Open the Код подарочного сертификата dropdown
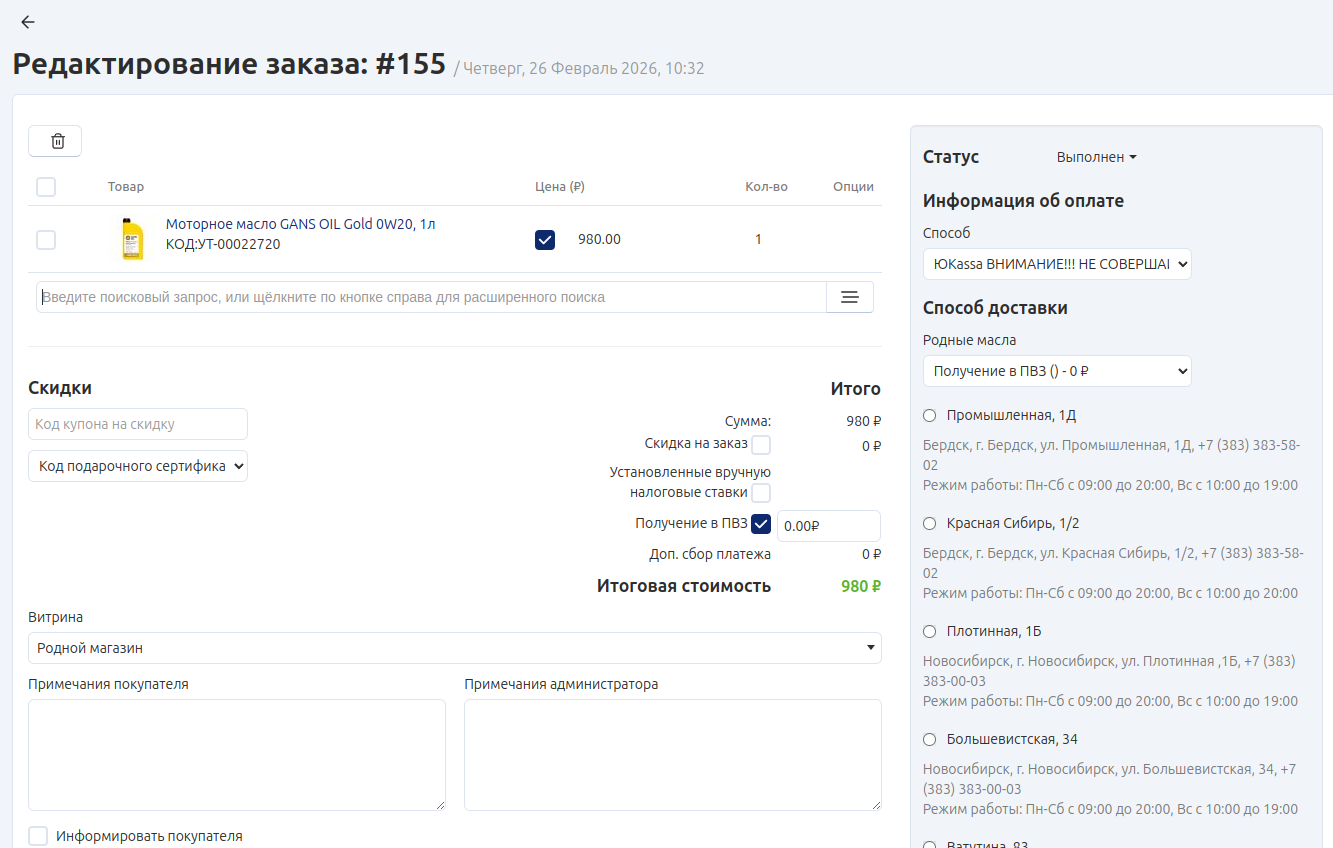Screen dimensions: 1333x848 138,466
